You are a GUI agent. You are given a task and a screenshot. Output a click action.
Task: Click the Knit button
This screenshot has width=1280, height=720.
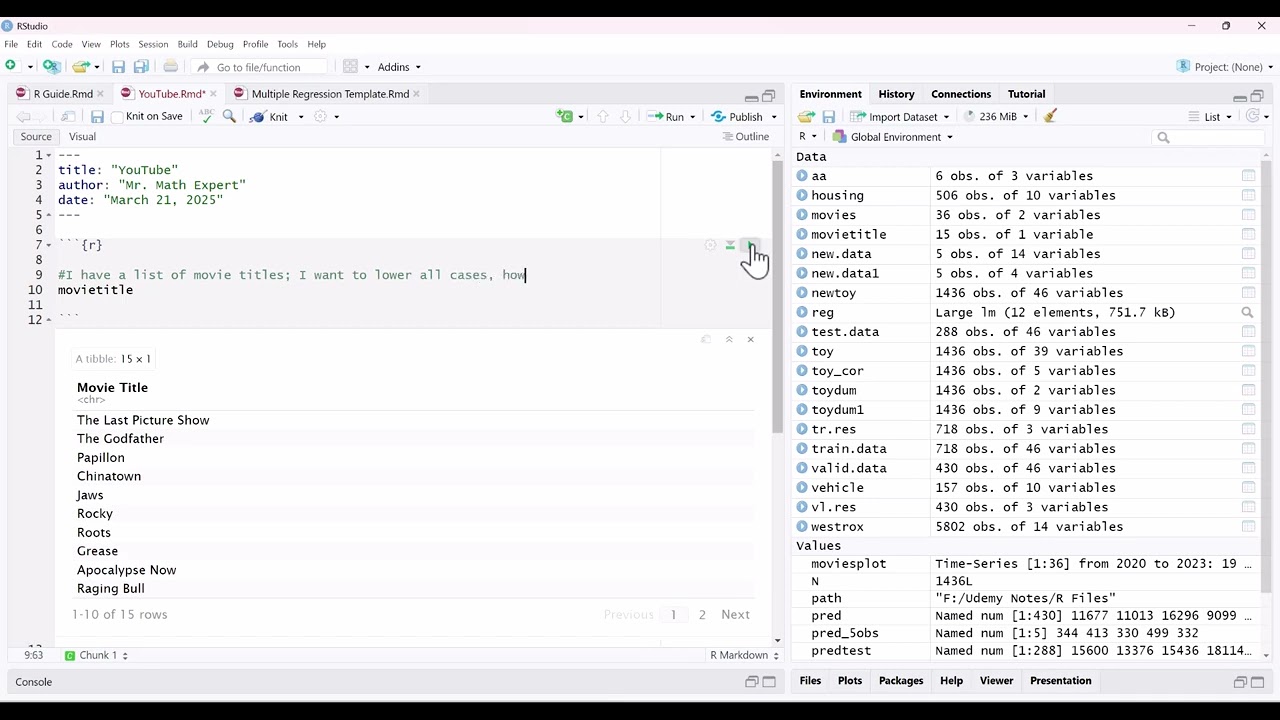coord(270,117)
